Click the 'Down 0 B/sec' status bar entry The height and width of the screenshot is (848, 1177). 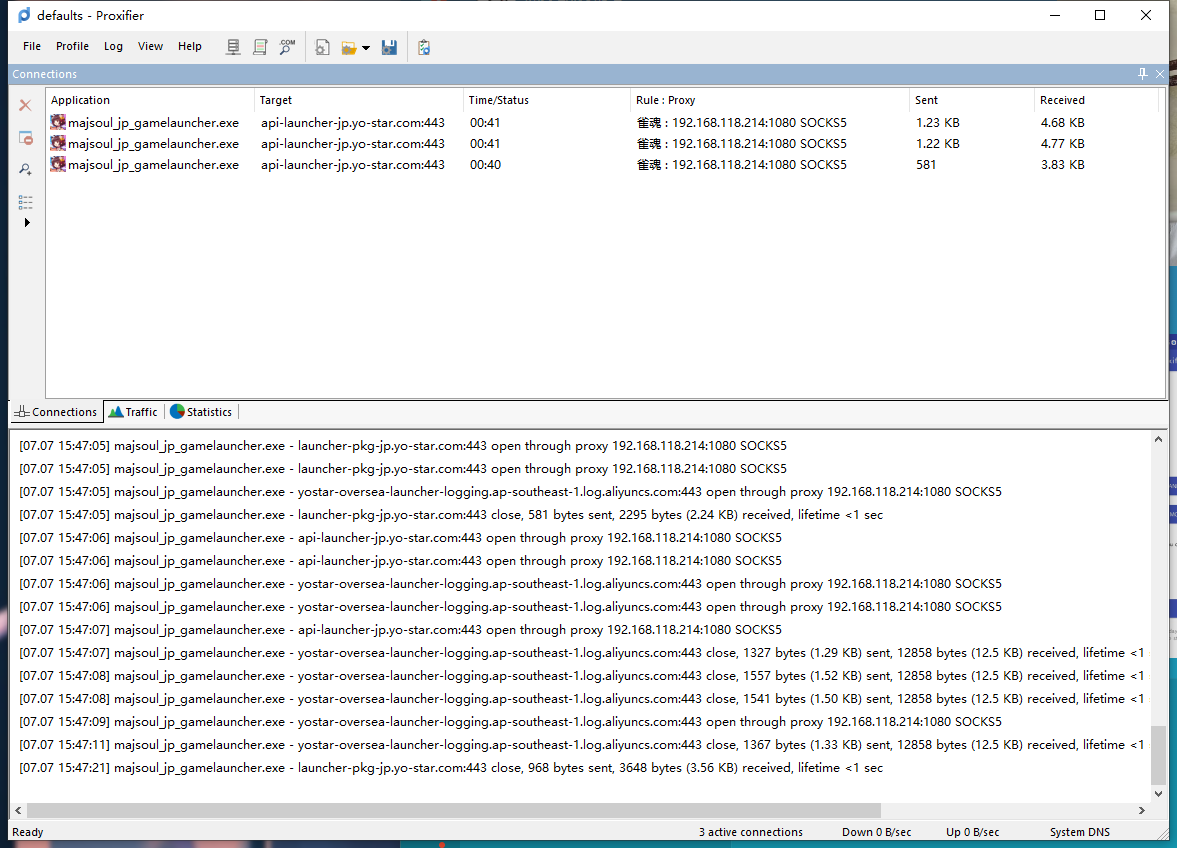tap(877, 831)
